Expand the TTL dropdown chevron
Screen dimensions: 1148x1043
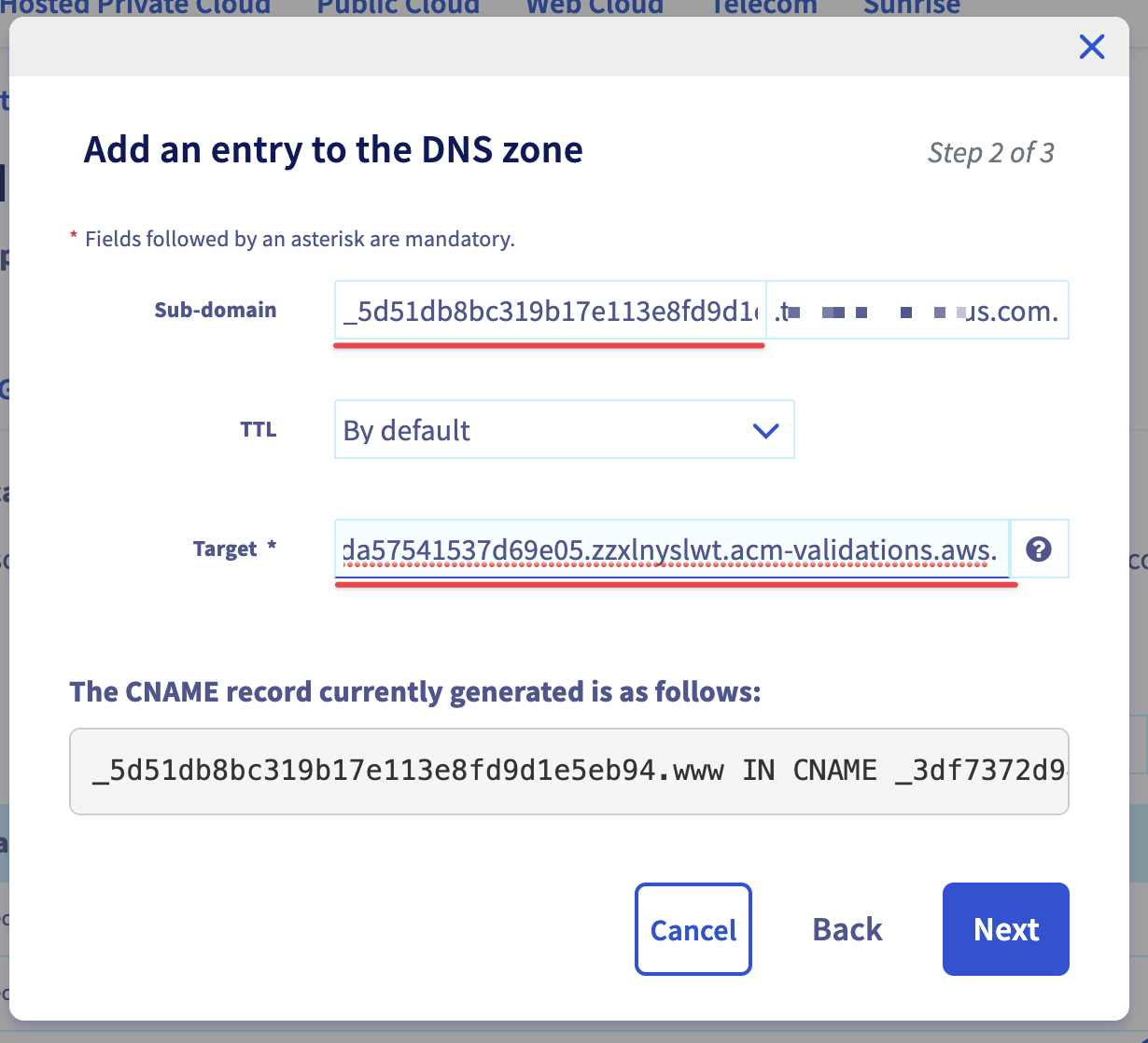click(x=765, y=430)
